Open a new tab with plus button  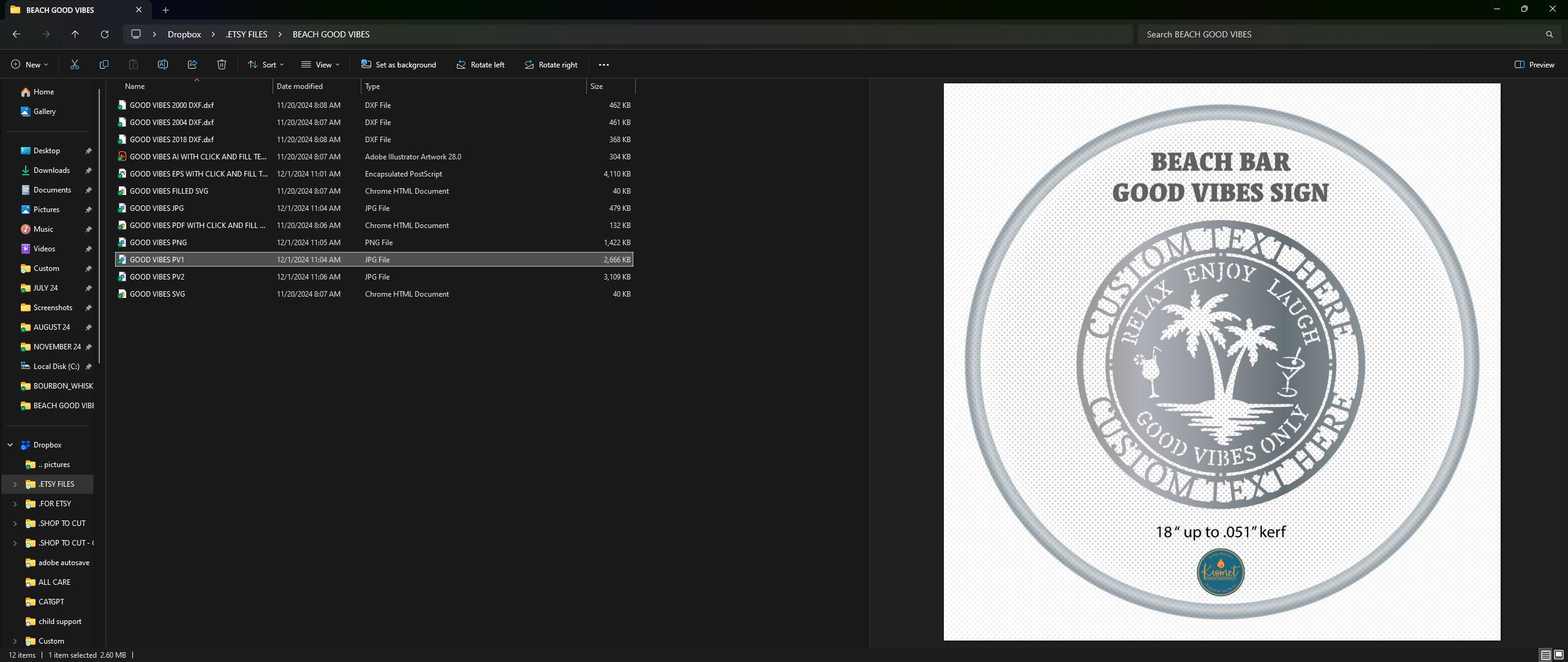coord(165,10)
